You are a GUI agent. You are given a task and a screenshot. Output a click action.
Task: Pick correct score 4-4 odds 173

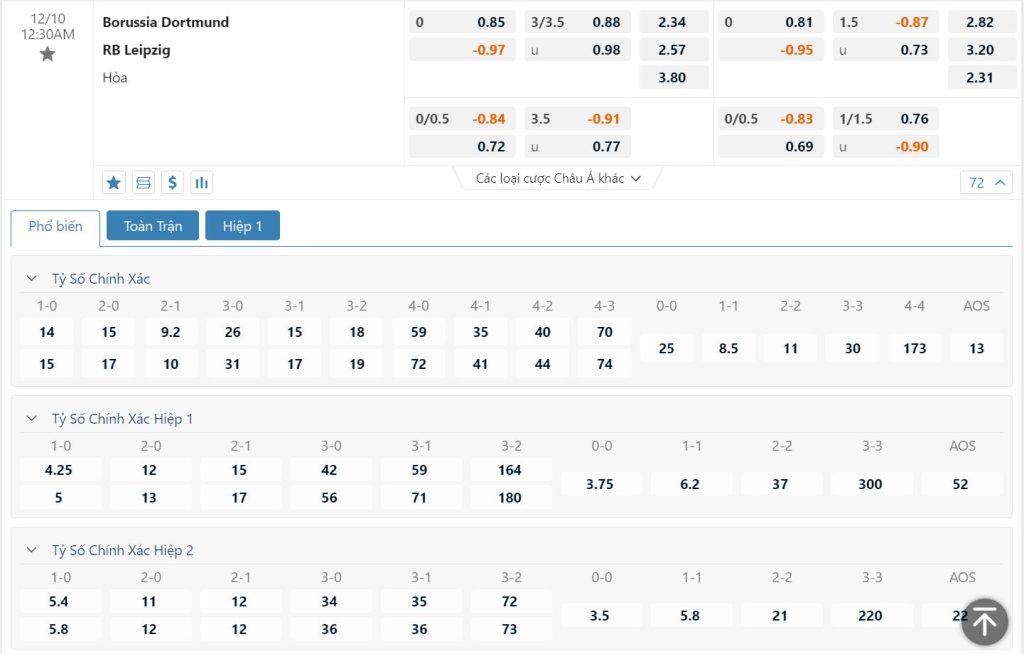(x=914, y=348)
